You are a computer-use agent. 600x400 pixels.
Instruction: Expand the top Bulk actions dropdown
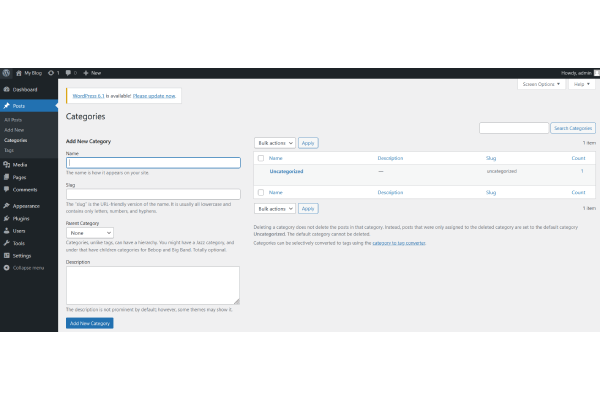(x=275, y=143)
